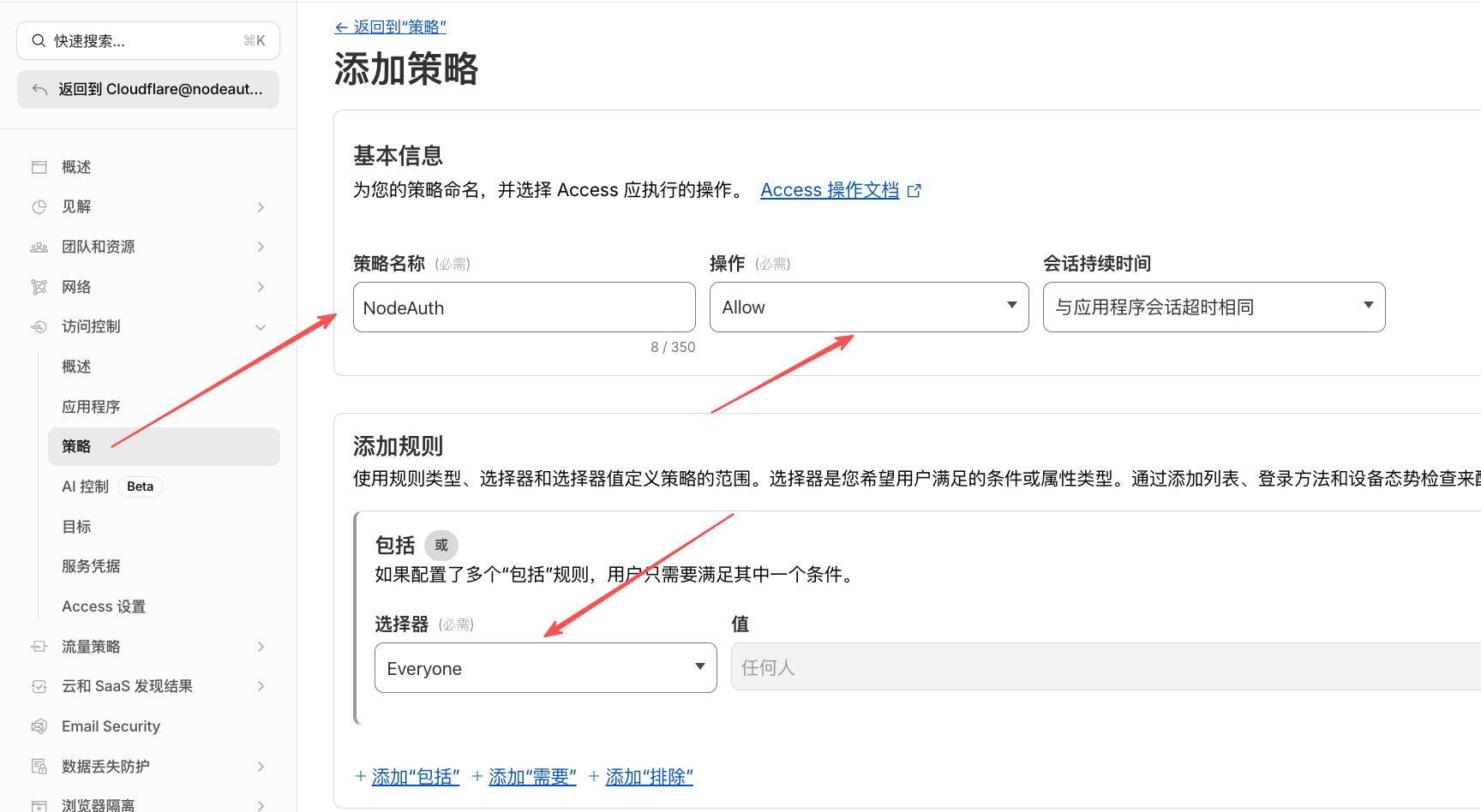This screenshot has height=812, width=1481.
Task: Open the session duration dropdown
Action: point(1213,307)
